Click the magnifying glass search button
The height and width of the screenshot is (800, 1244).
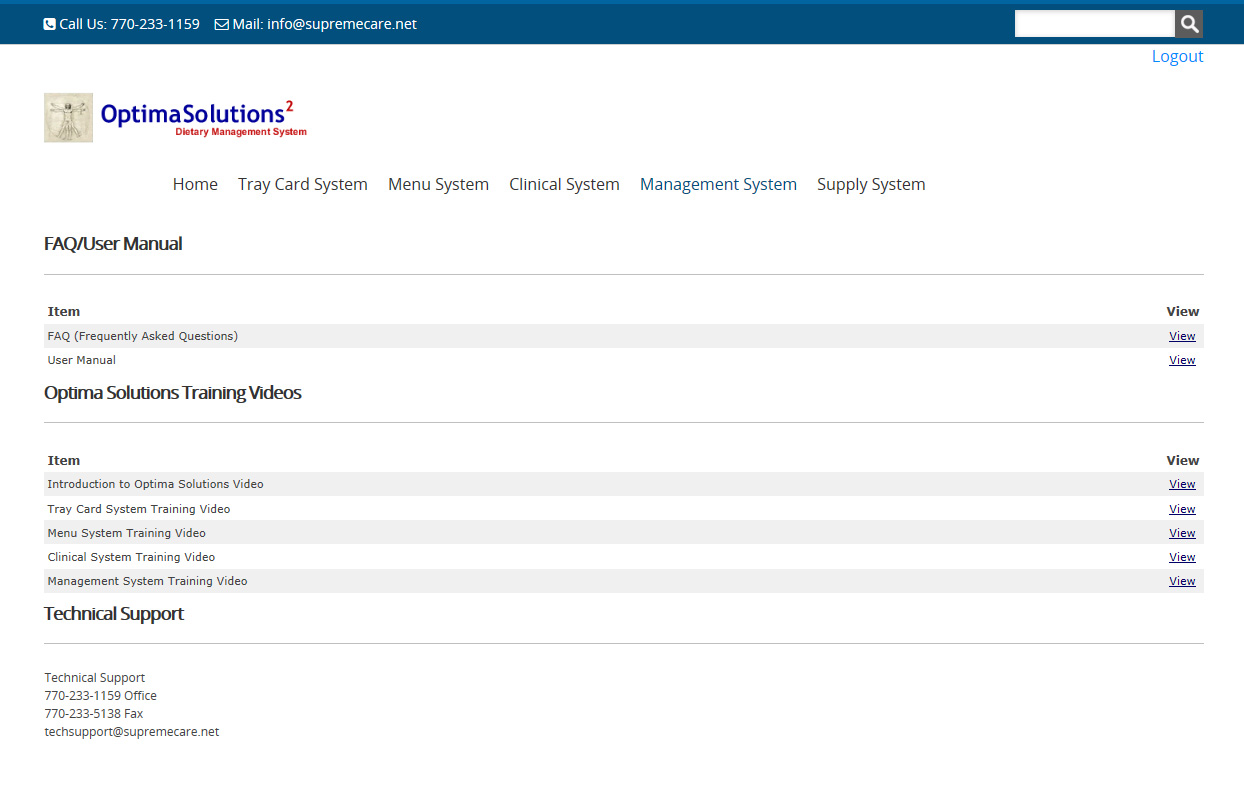1189,24
